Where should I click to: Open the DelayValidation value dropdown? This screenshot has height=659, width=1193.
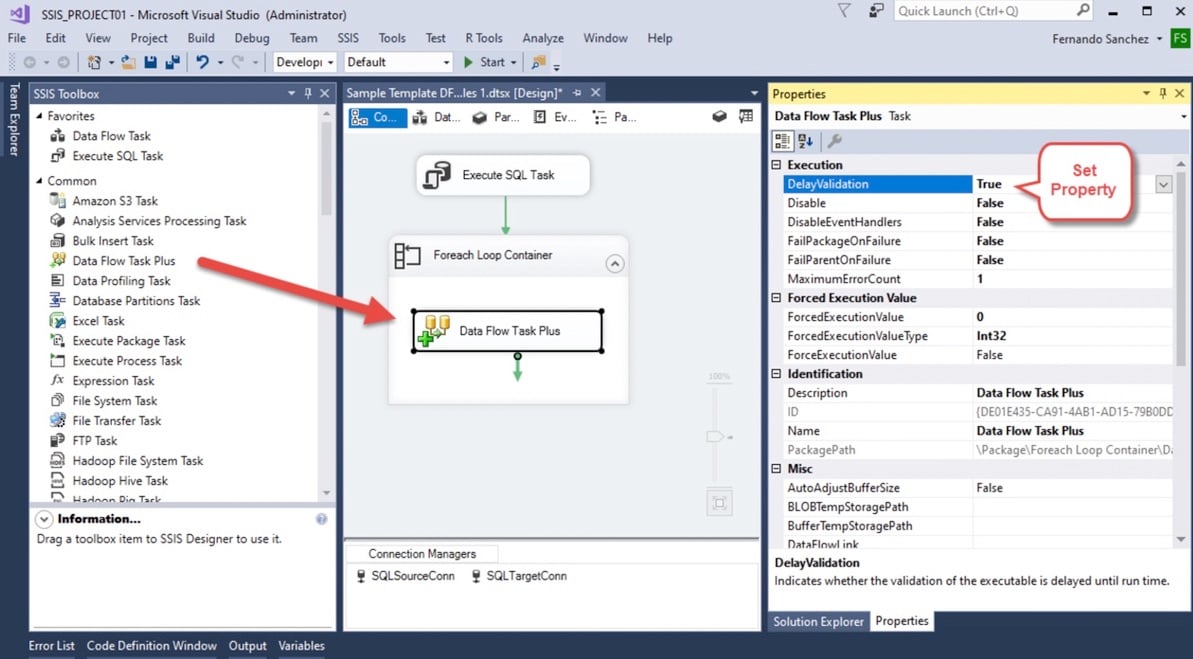click(1163, 184)
